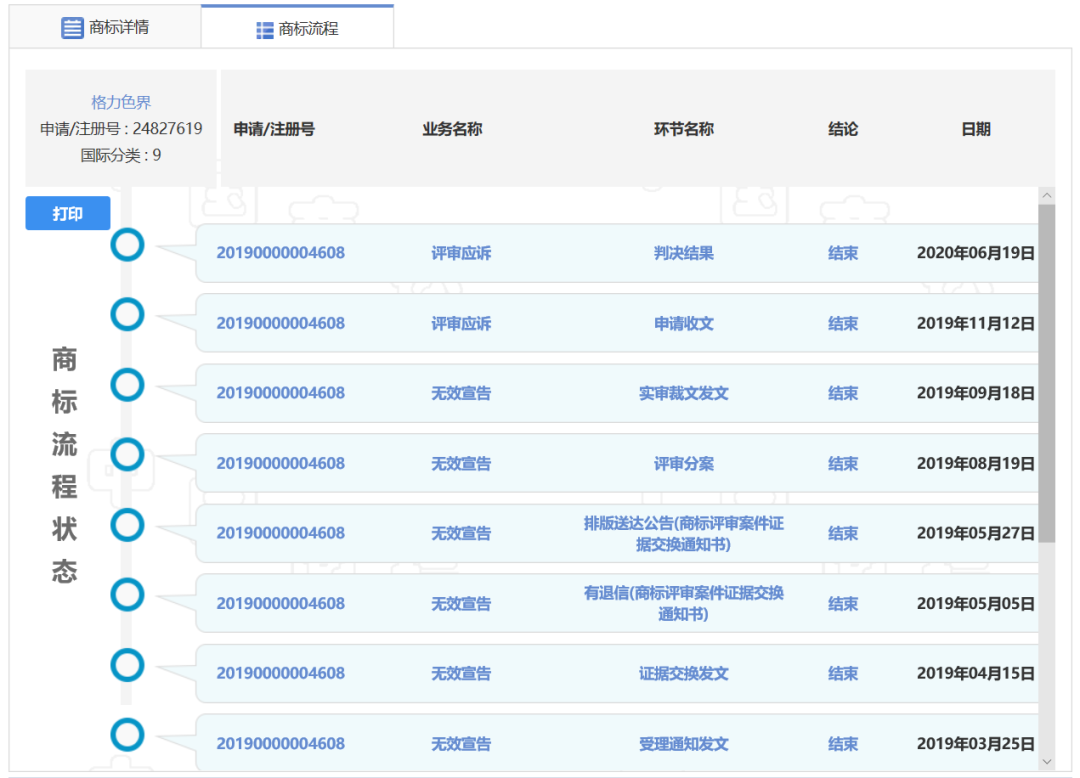Click the 商标详情 tab list icon
1080x778 pixels.
coord(72,28)
